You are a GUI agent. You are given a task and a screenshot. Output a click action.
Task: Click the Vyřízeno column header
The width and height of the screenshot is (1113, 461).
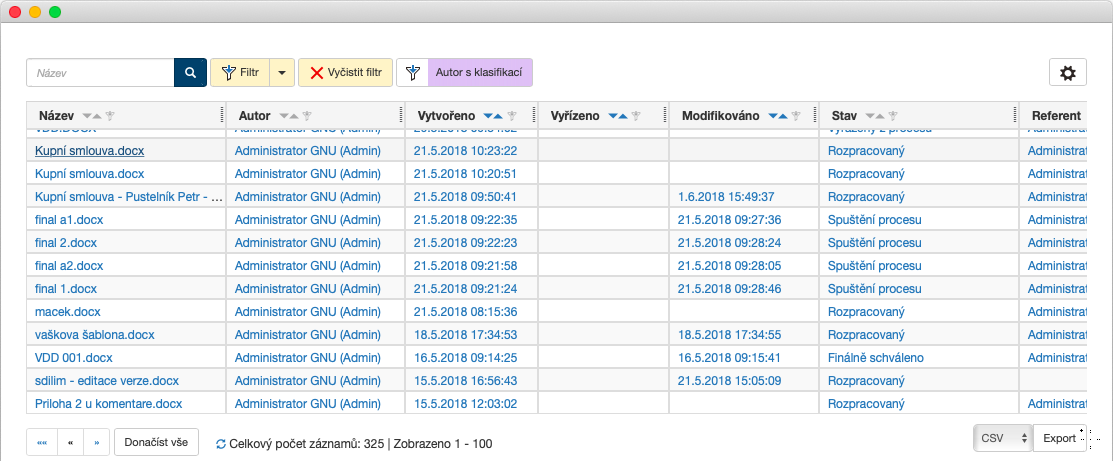point(575,116)
